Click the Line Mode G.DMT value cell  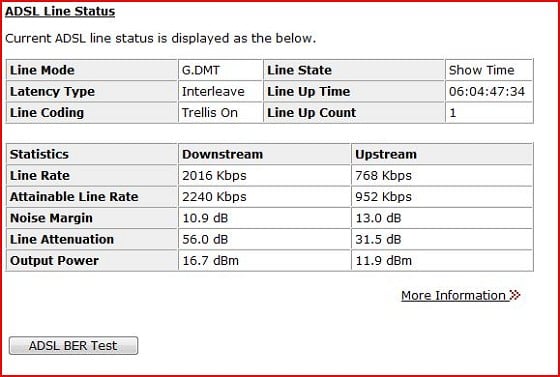click(x=221, y=70)
